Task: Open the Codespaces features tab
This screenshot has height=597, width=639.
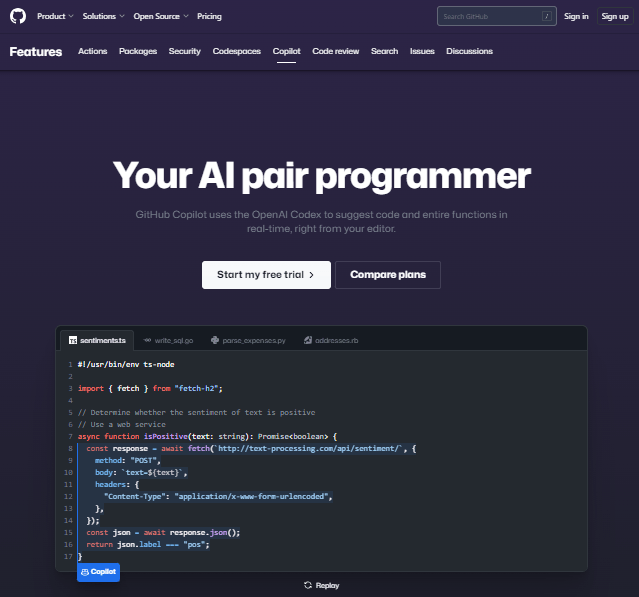Action: coord(237,51)
